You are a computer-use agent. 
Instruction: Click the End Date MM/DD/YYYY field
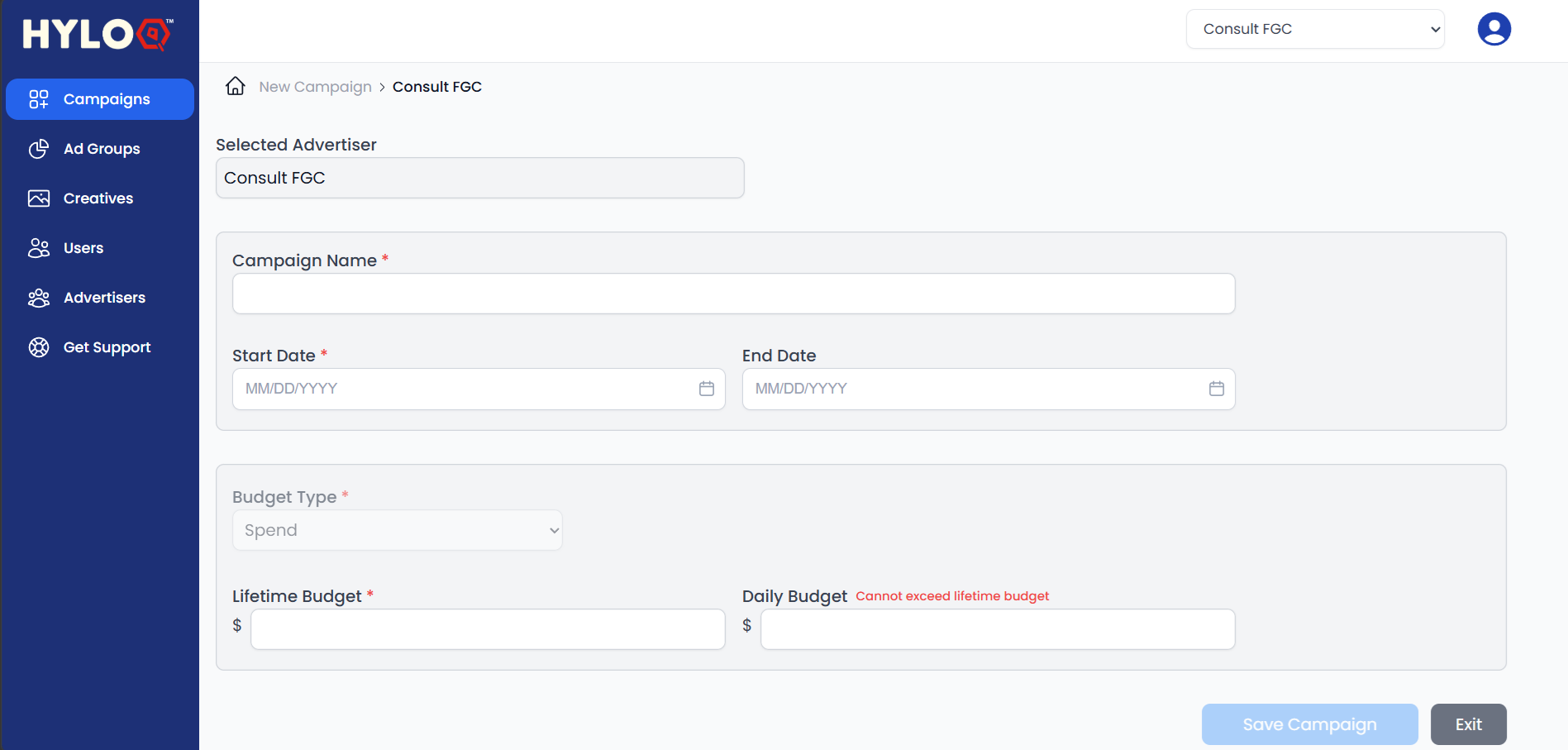989,389
